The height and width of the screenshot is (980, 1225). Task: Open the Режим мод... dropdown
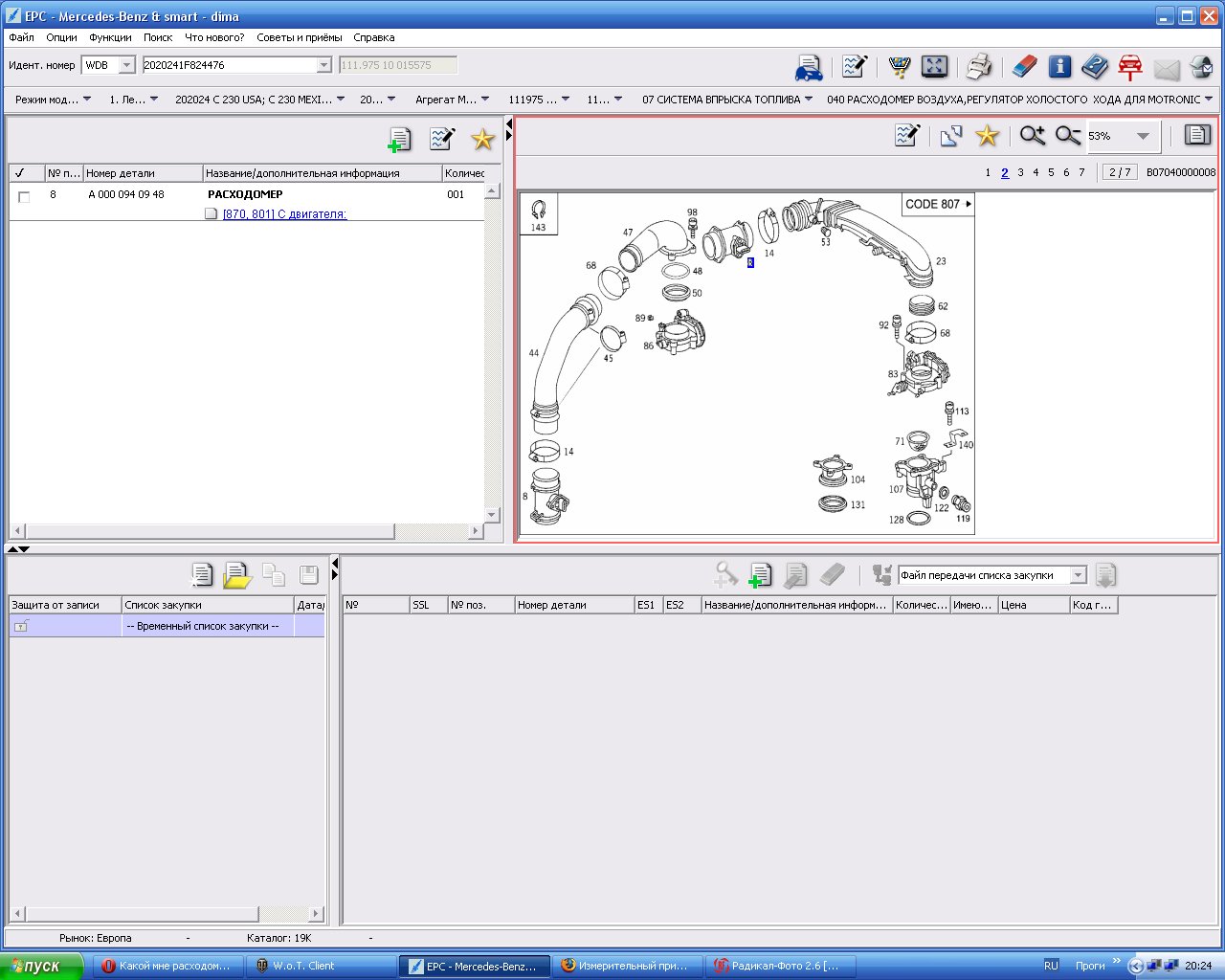(53, 99)
